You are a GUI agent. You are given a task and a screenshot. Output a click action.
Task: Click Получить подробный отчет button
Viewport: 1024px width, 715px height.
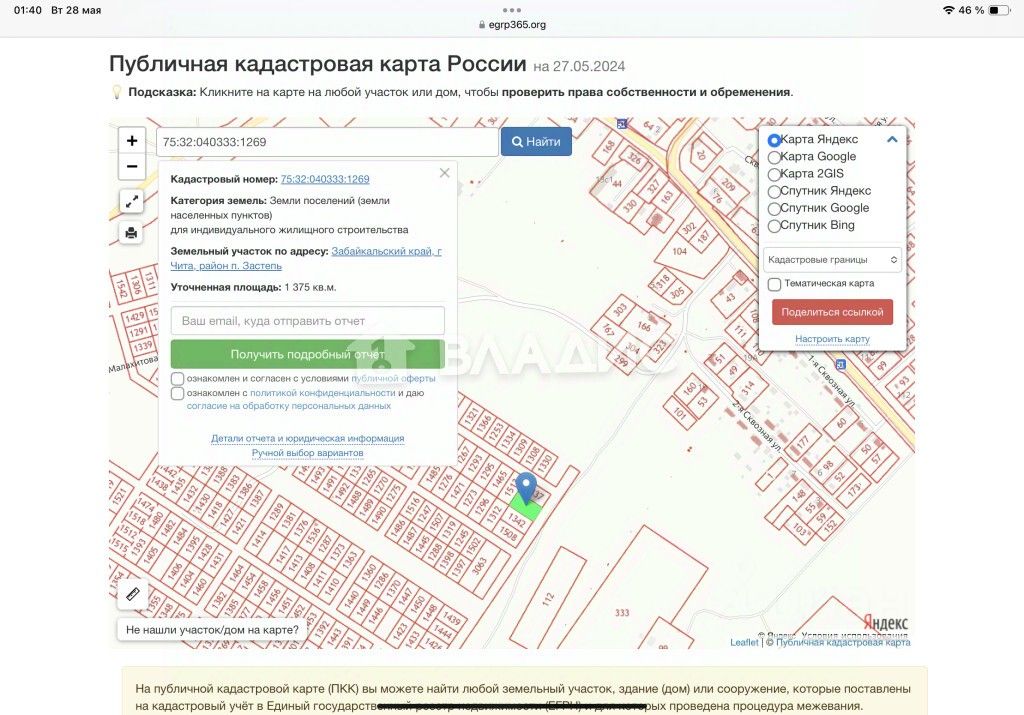click(308, 355)
